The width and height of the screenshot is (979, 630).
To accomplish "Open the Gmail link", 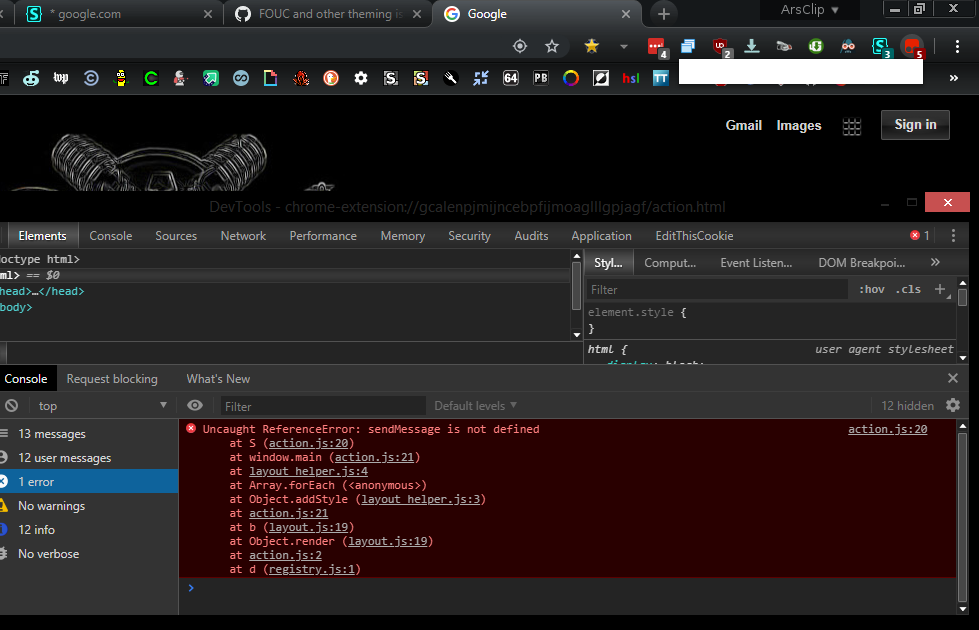I will tap(744, 126).
